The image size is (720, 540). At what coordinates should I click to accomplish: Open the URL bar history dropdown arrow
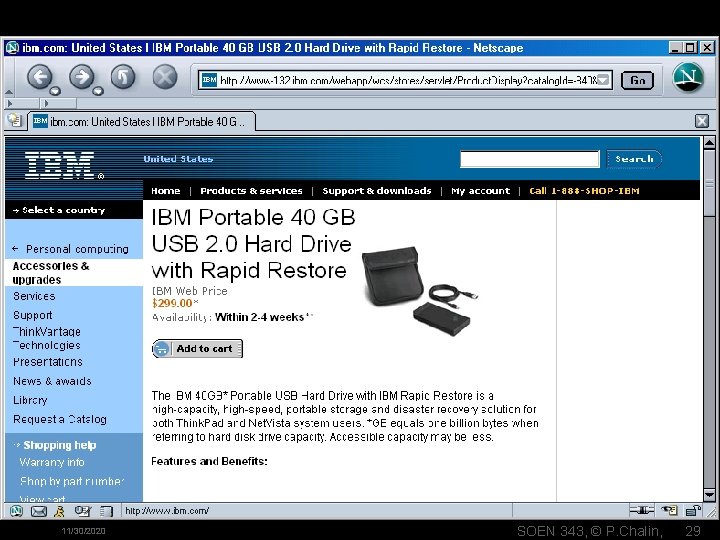click(603, 80)
